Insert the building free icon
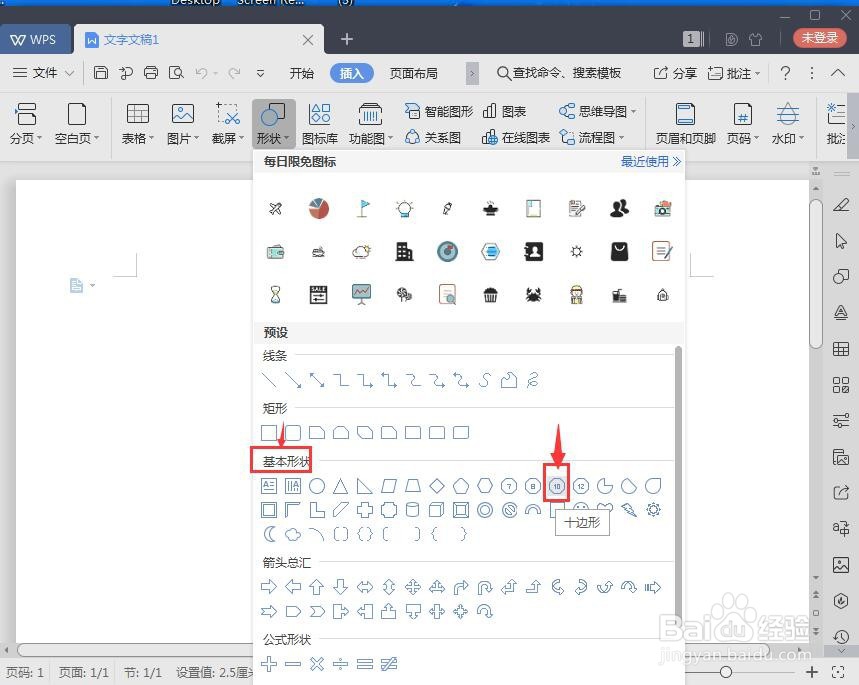The image size is (859, 685). point(404,252)
